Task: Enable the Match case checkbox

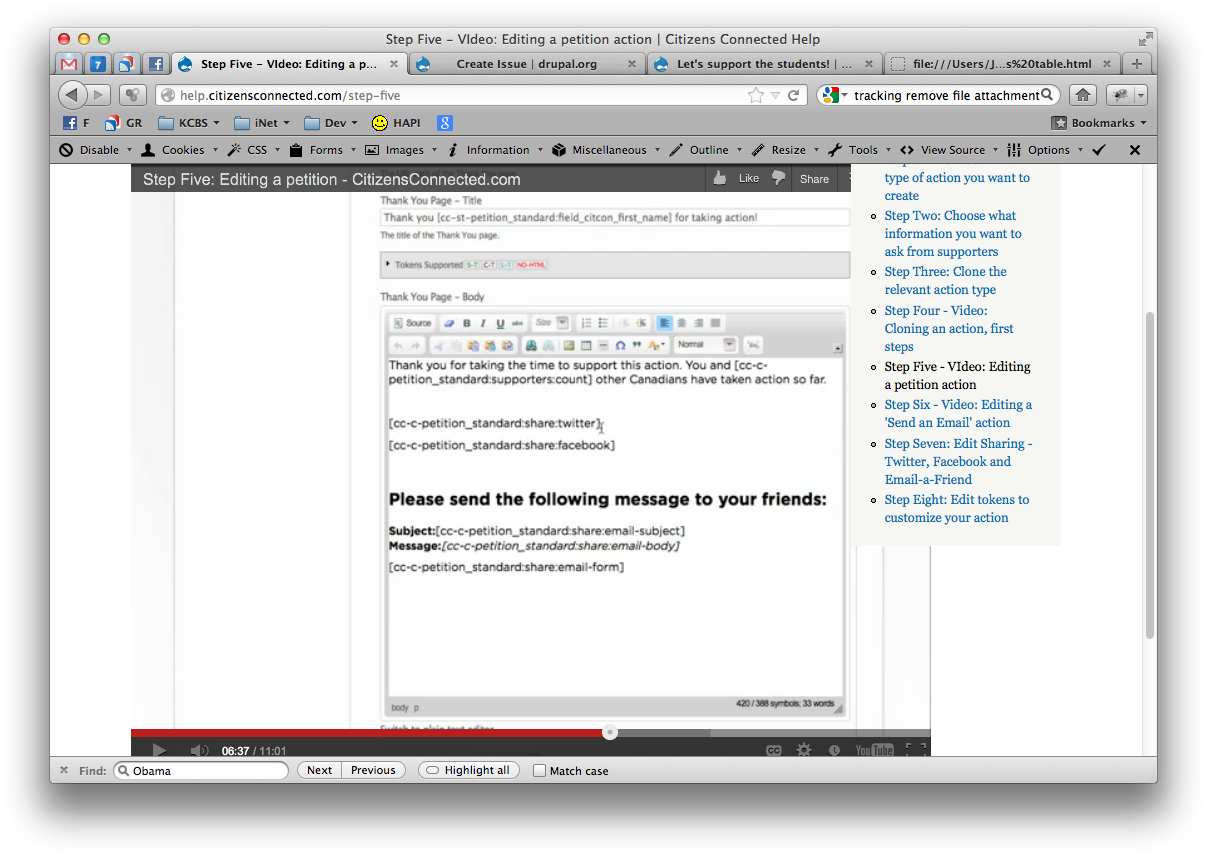Action: 540,771
